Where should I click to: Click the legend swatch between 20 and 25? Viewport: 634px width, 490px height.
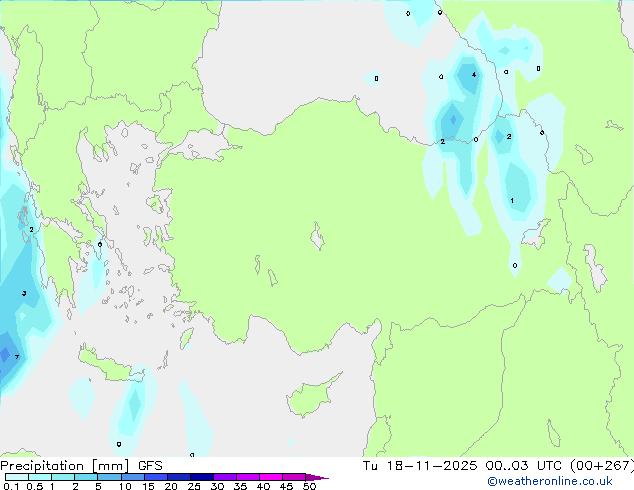[178, 477]
